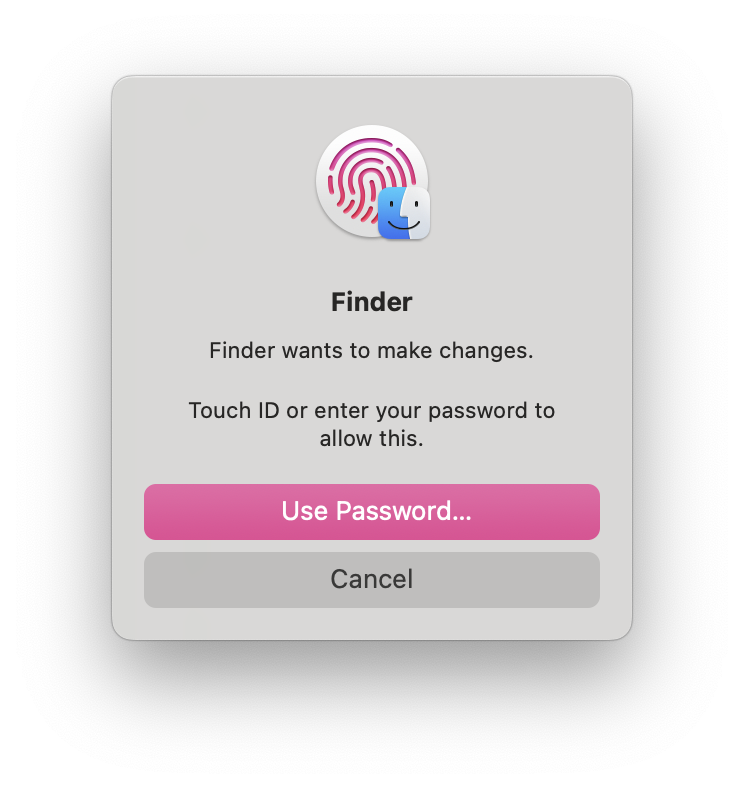Click the white circle behind the fingerprint
Image resolution: width=744 pixels, height=788 pixels.
pyautogui.click(x=371, y=181)
